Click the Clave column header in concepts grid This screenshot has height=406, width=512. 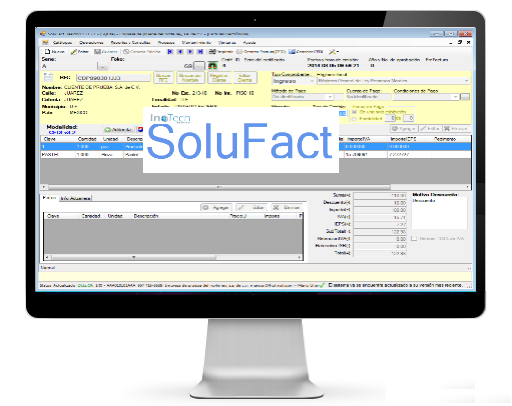[x=58, y=139]
